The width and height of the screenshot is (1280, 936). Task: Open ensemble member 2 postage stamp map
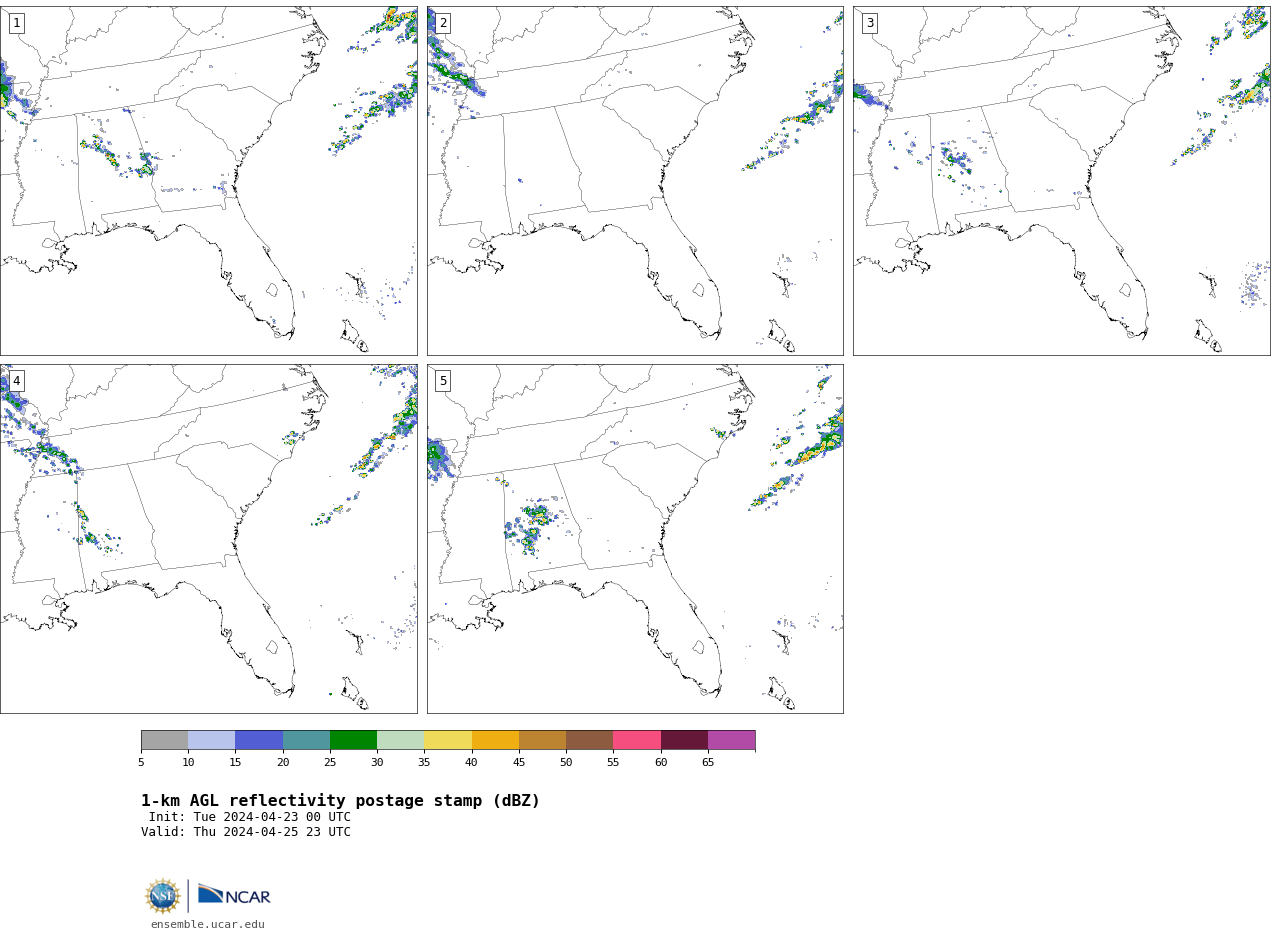point(635,181)
